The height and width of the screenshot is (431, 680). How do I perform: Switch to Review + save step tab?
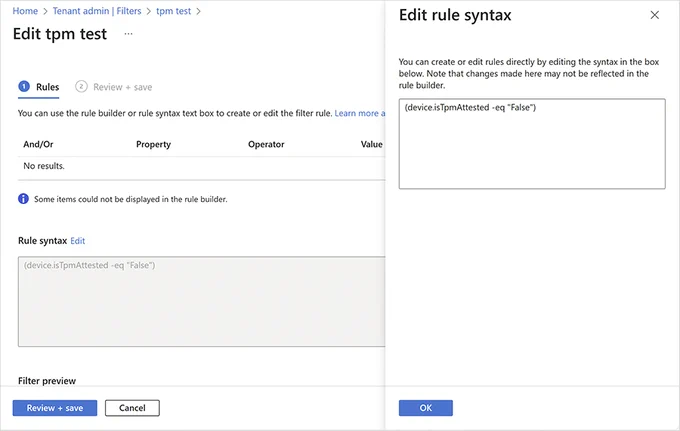114,87
